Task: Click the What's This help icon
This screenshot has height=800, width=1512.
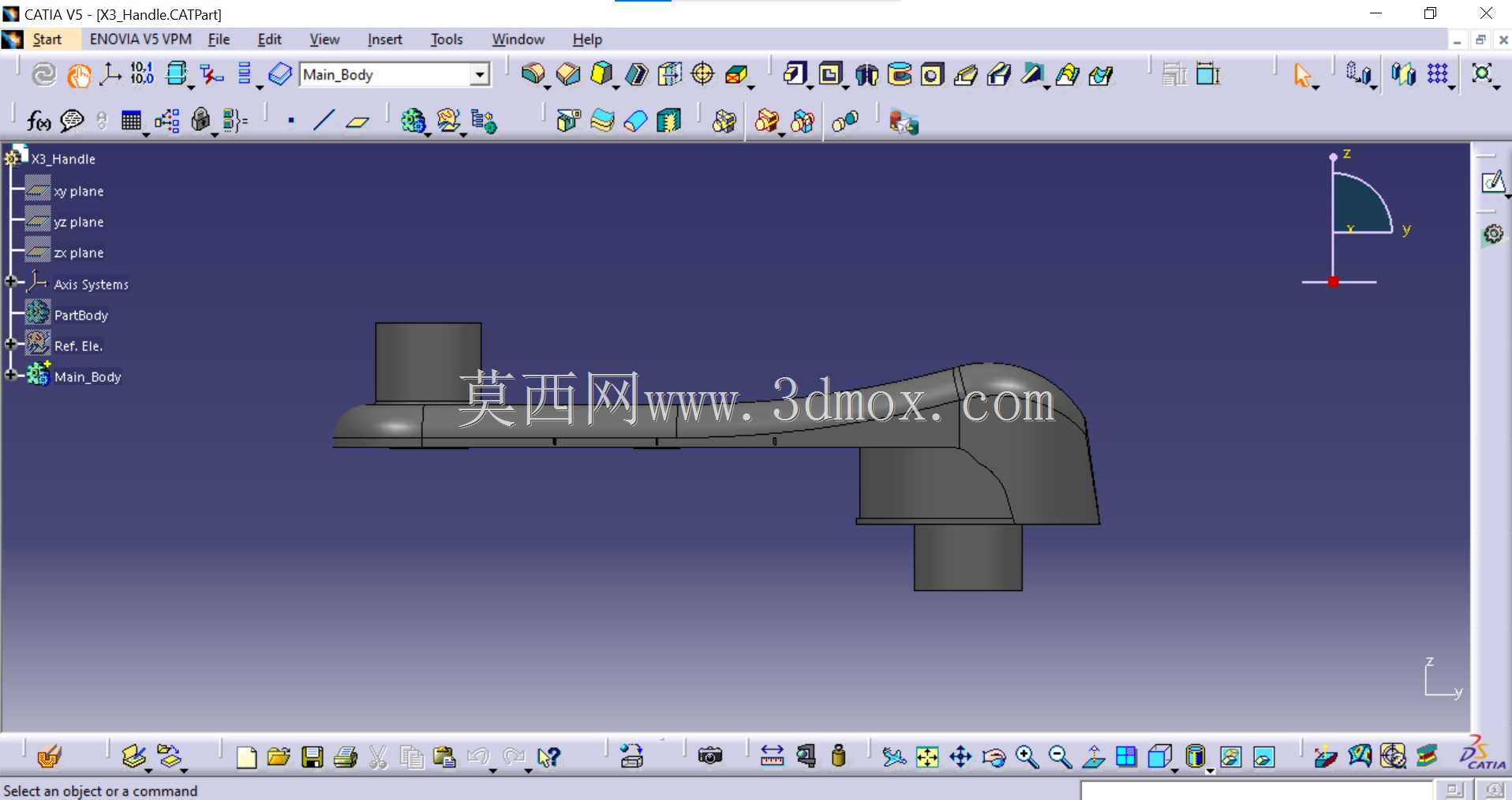Action: click(x=548, y=757)
